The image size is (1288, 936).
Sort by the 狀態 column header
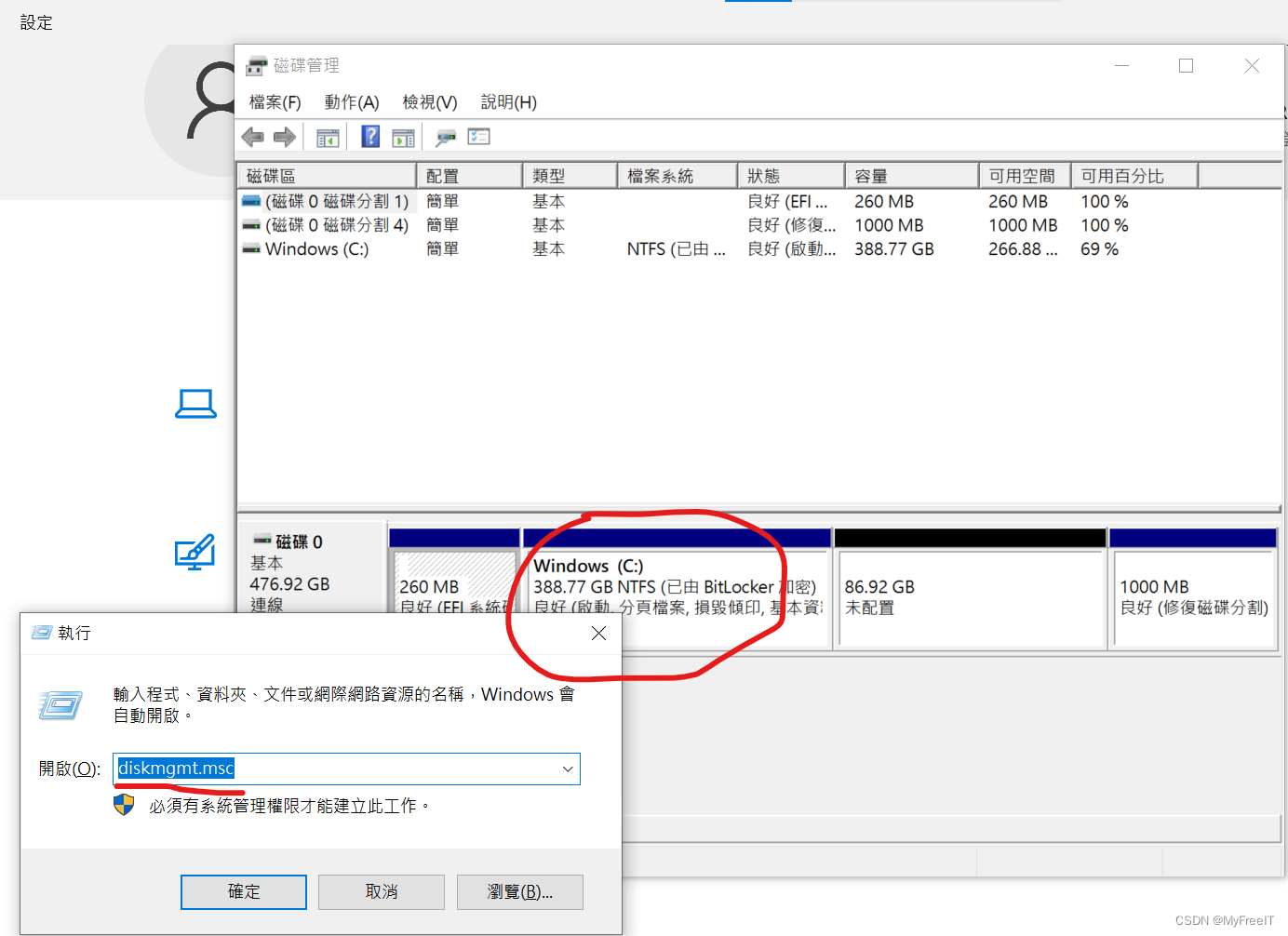791,176
